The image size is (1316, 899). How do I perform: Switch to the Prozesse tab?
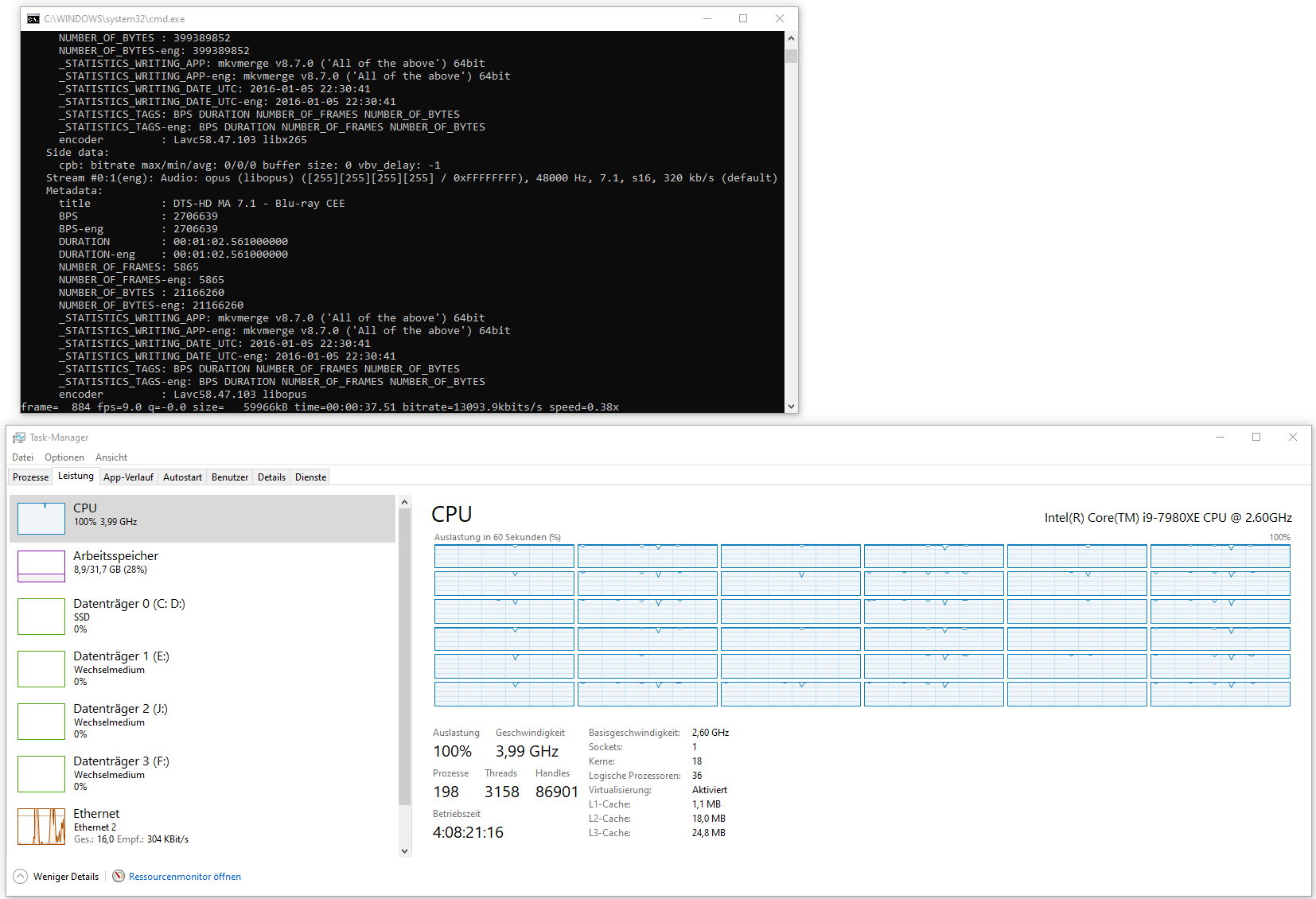click(x=31, y=477)
